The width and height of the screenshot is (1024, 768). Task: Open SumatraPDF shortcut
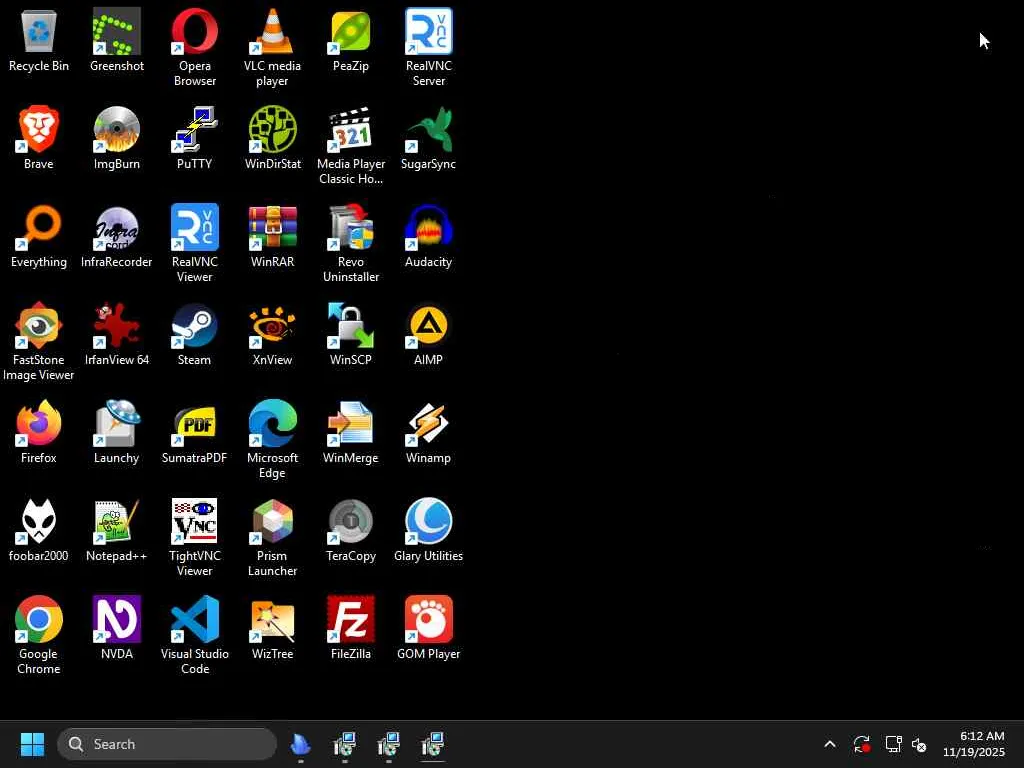coord(195,432)
